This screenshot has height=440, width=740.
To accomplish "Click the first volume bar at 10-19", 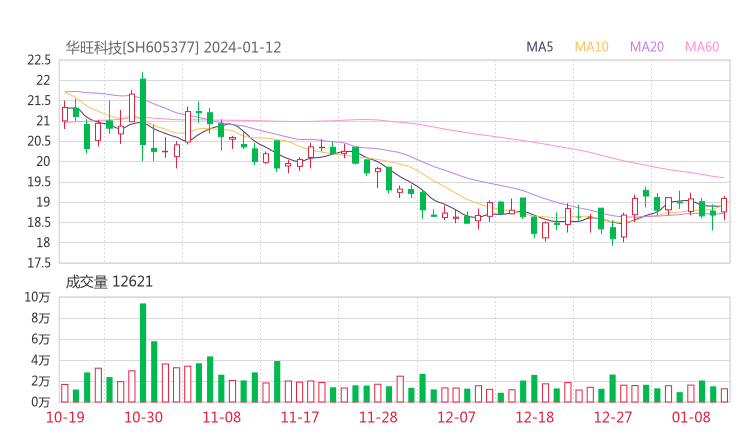I will (65, 393).
